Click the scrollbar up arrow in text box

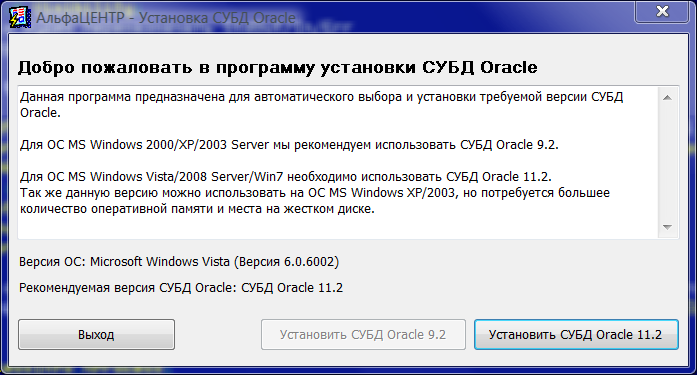pos(667,97)
